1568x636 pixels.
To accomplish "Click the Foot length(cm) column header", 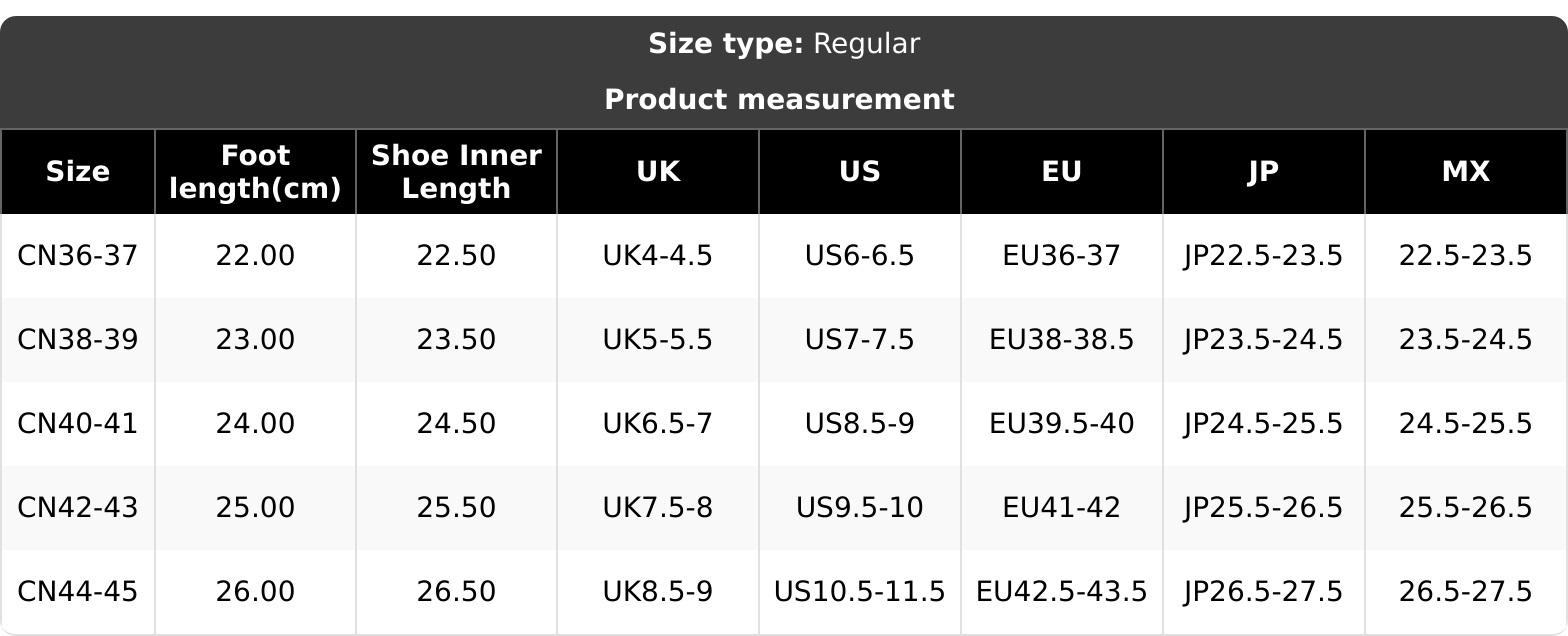I will (x=255, y=172).
